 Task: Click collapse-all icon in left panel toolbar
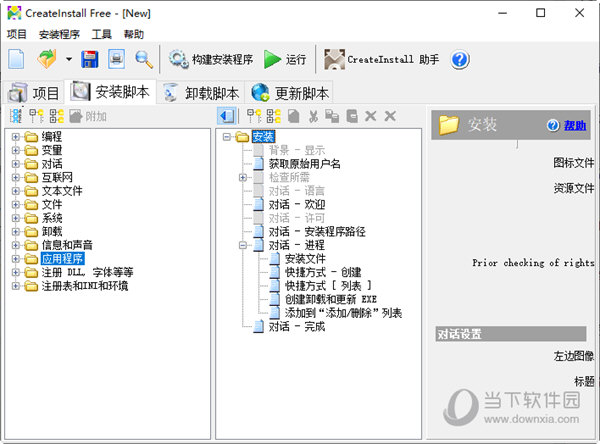(x=56, y=116)
